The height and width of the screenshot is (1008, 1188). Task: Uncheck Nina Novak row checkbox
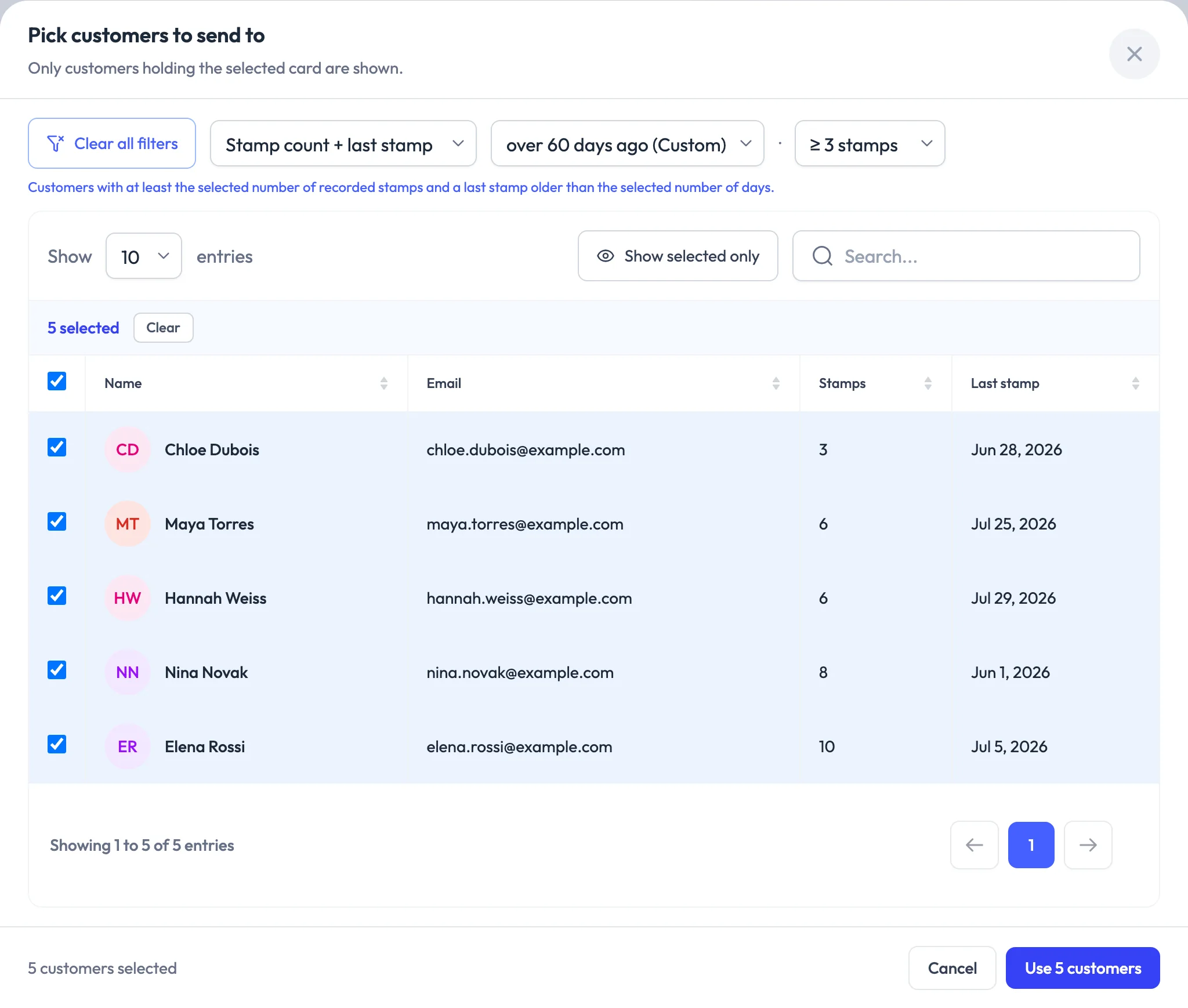point(57,670)
